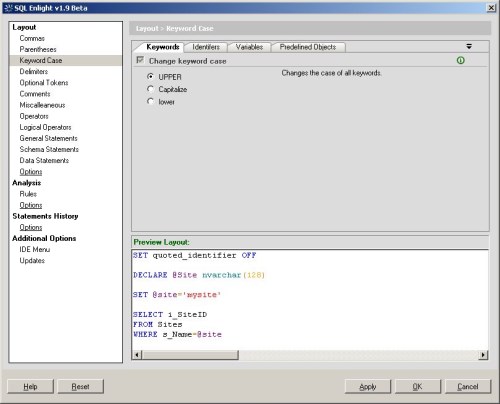Viewport: 500px width, 404px height.
Task: Open Rules under Analysis
Action: tap(28, 194)
